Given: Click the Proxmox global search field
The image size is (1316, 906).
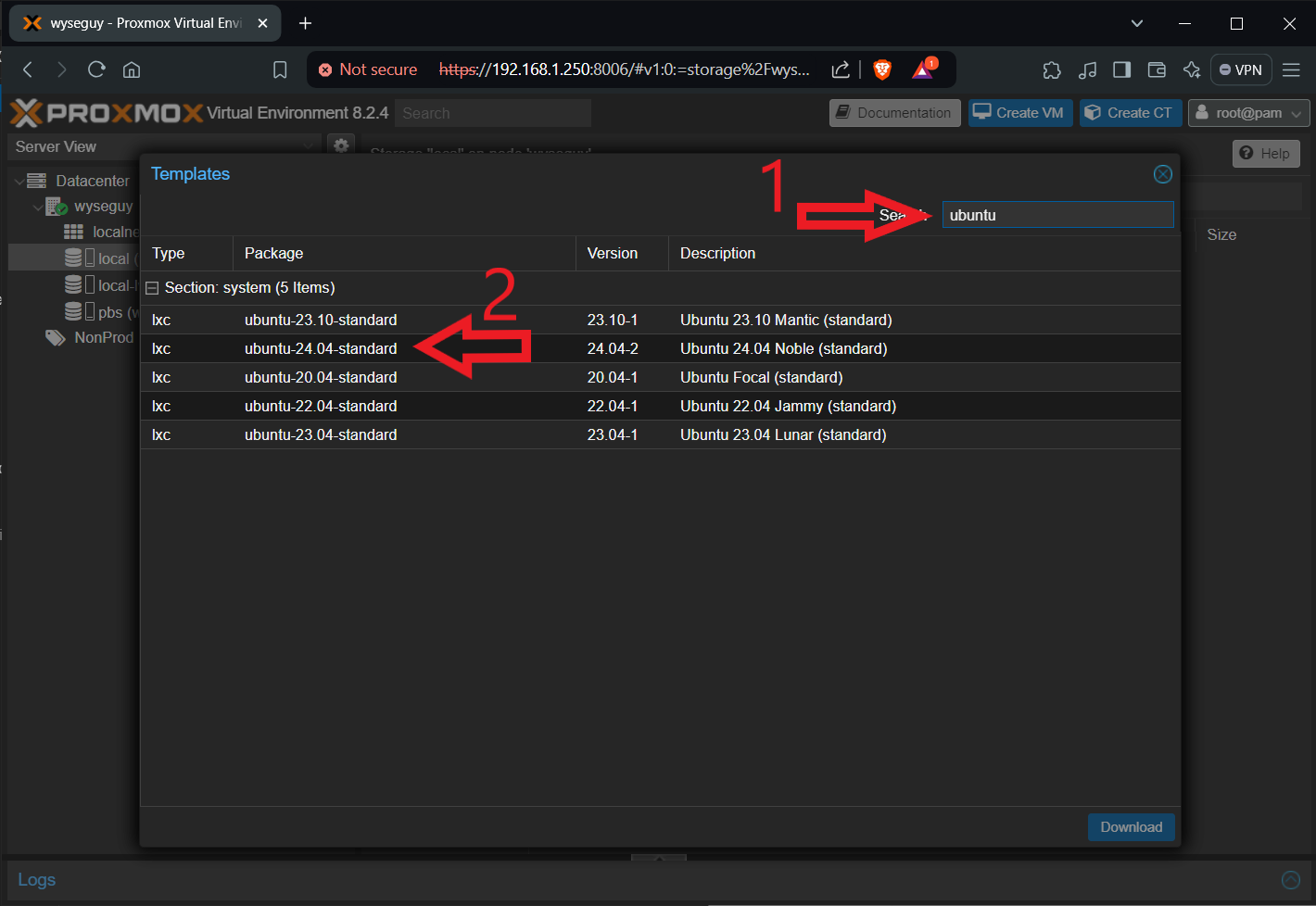Looking at the screenshot, I should click(493, 113).
